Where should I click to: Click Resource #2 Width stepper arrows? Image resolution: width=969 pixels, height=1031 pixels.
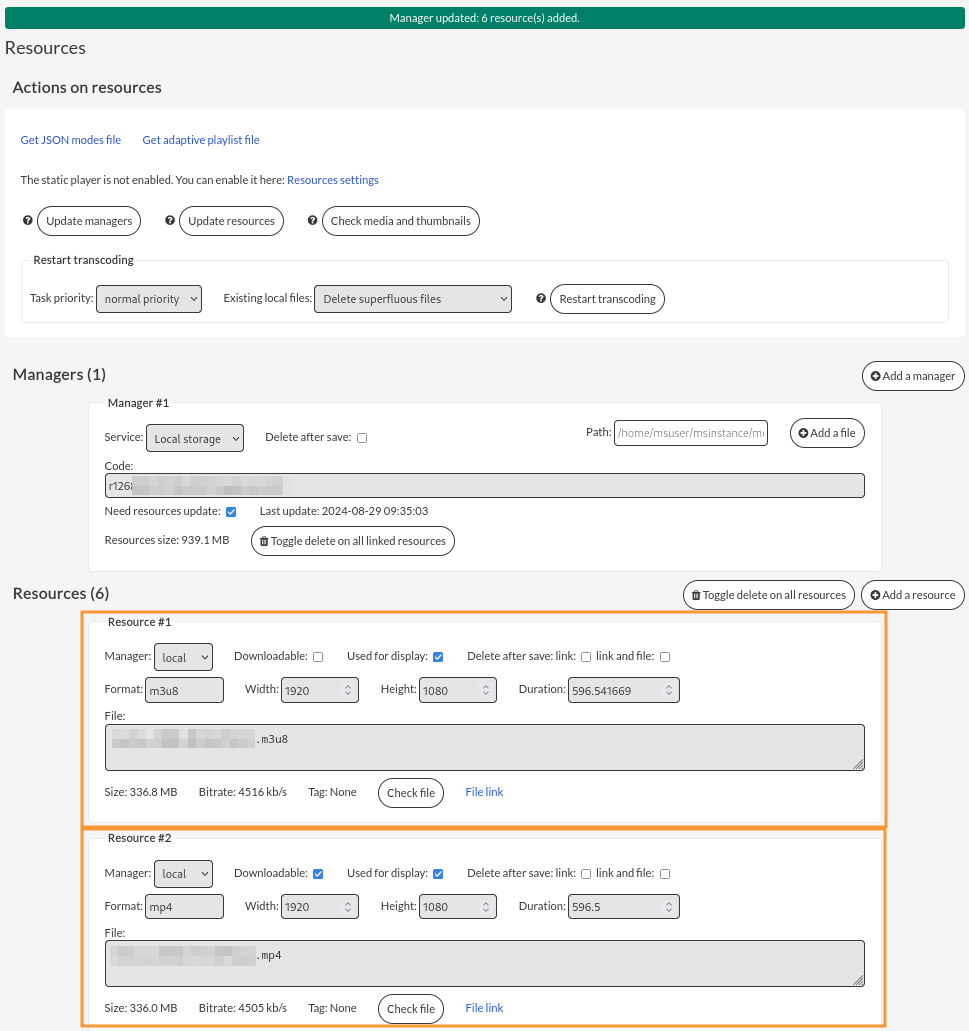point(348,907)
